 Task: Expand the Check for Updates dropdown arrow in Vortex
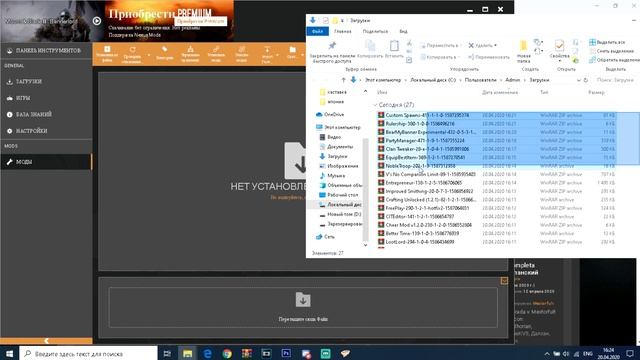coord(149,55)
